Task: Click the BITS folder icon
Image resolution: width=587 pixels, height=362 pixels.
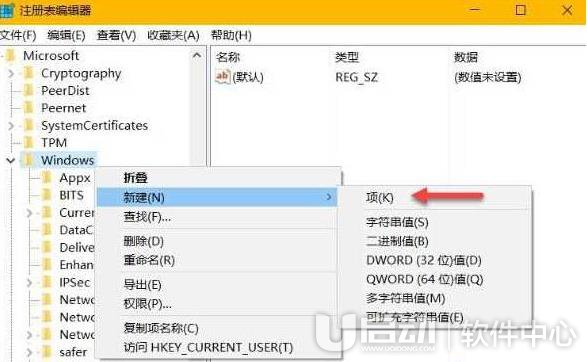Action: pyautogui.click(x=46, y=195)
